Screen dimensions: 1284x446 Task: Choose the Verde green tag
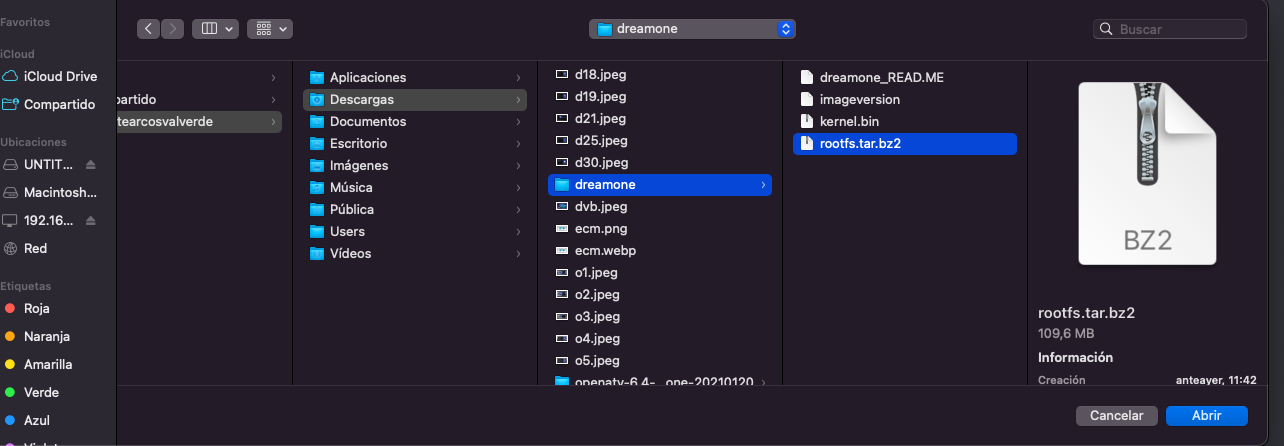(x=41, y=392)
